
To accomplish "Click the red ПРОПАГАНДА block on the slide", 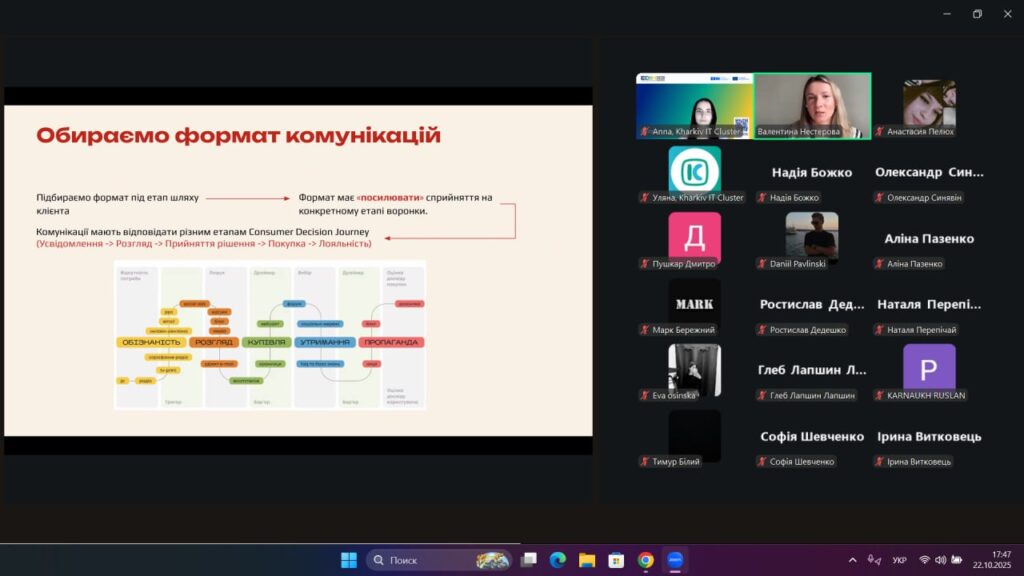I will pos(391,342).
